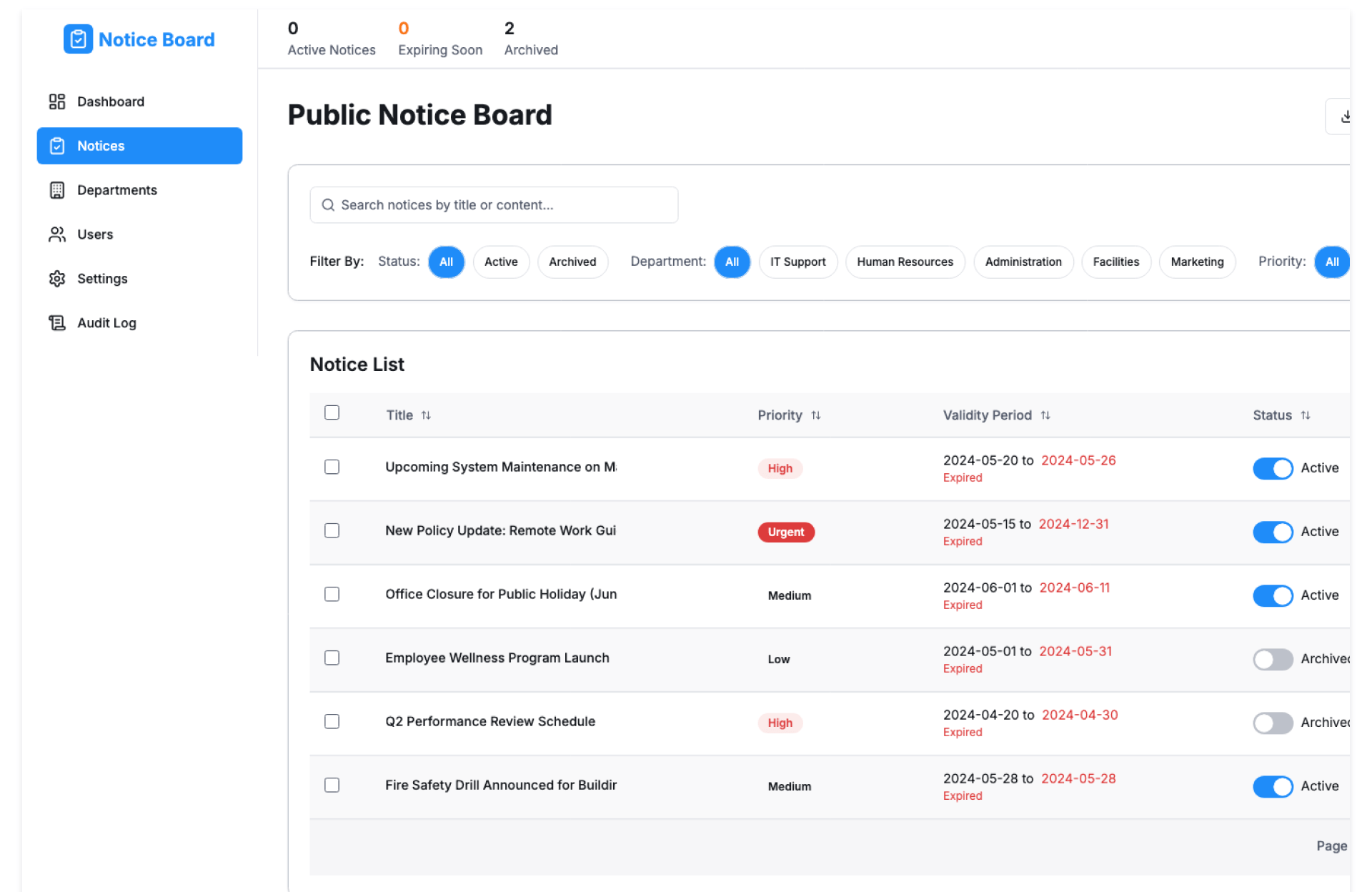Check the select-all checkbox in table header

tap(332, 412)
